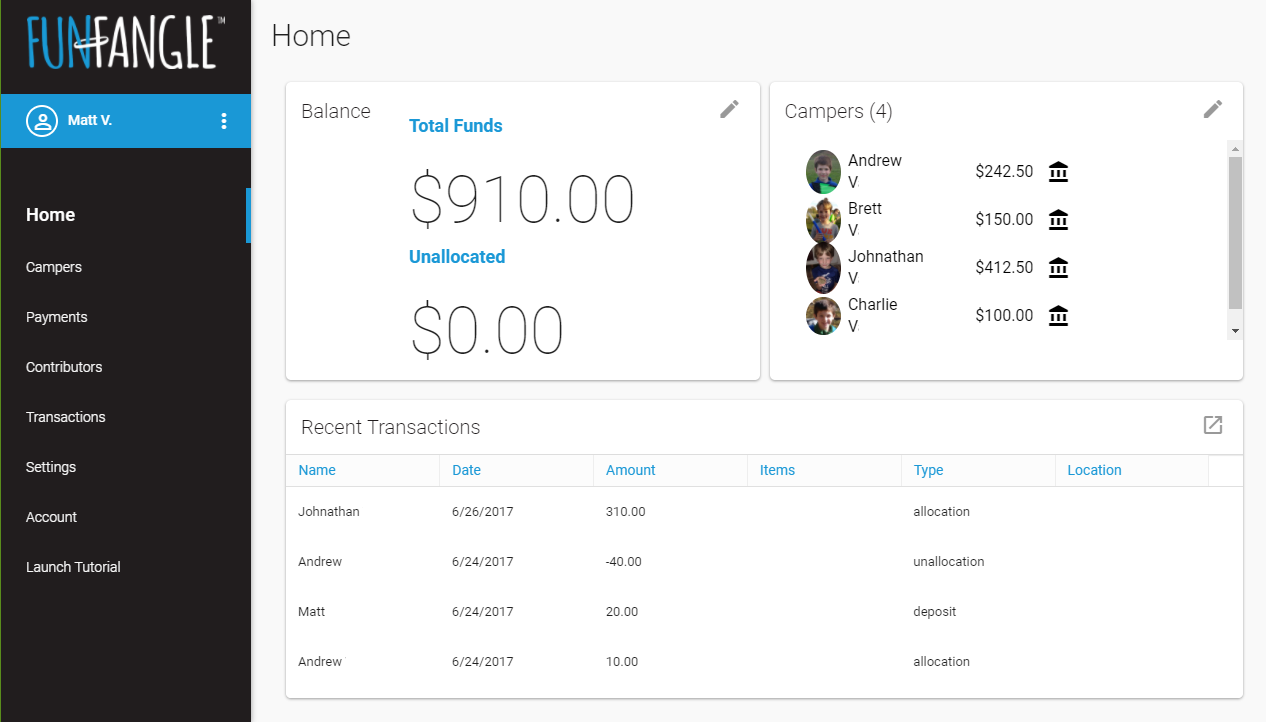The image size is (1266, 722).
Task: Open the Transactions sidebar item
Action: point(66,417)
